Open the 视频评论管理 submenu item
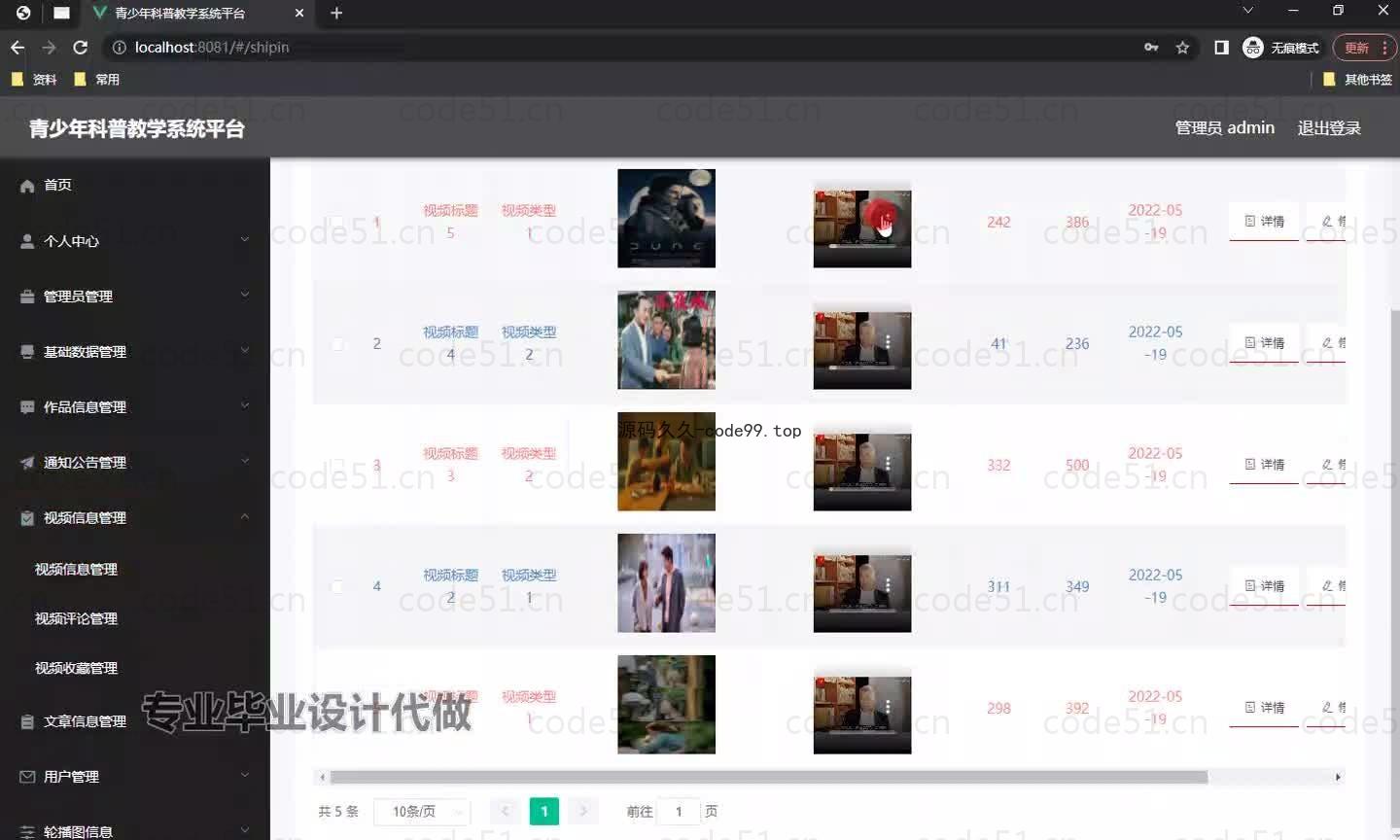Image resolution: width=1400 pixels, height=840 pixels. click(x=76, y=618)
